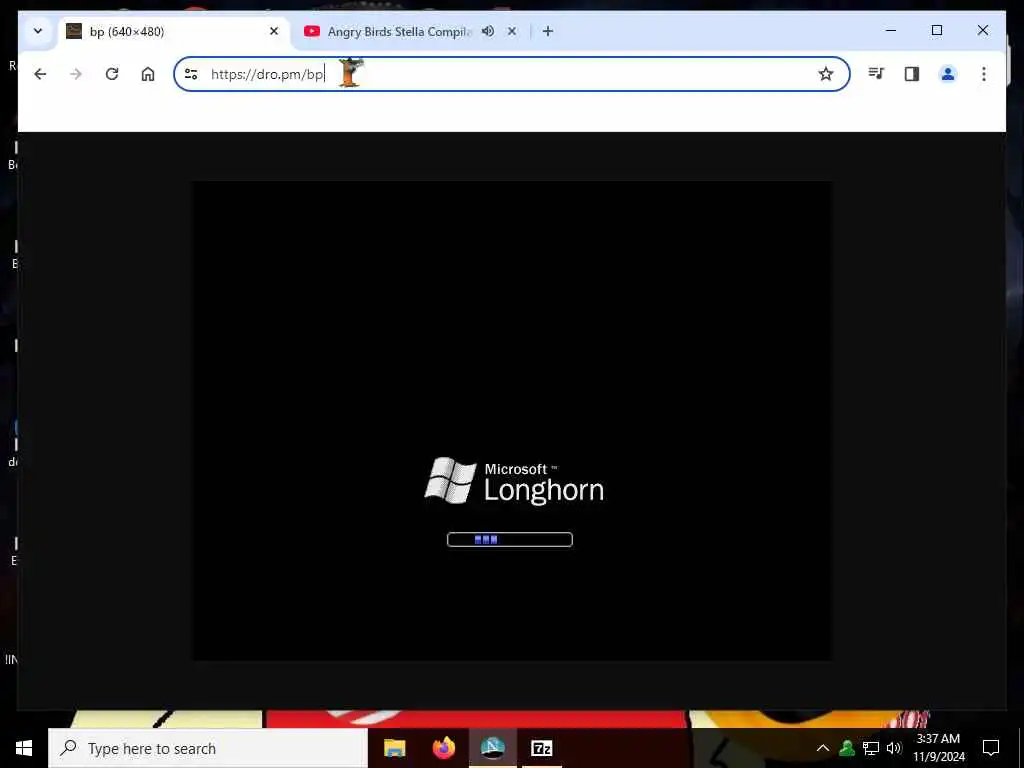The image size is (1024, 768).
Task: Open the notification center
Action: pos(991,748)
